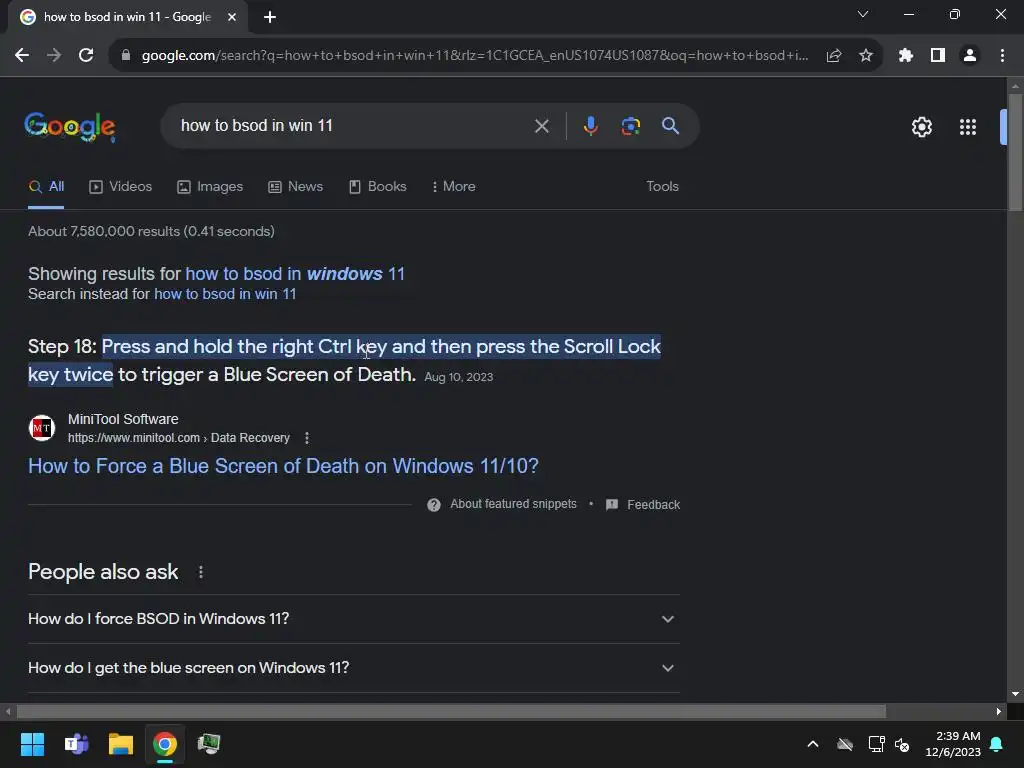Open 'How to Force a Blue Screen of Death' result
The height and width of the screenshot is (768, 1024).
point(283,466)
